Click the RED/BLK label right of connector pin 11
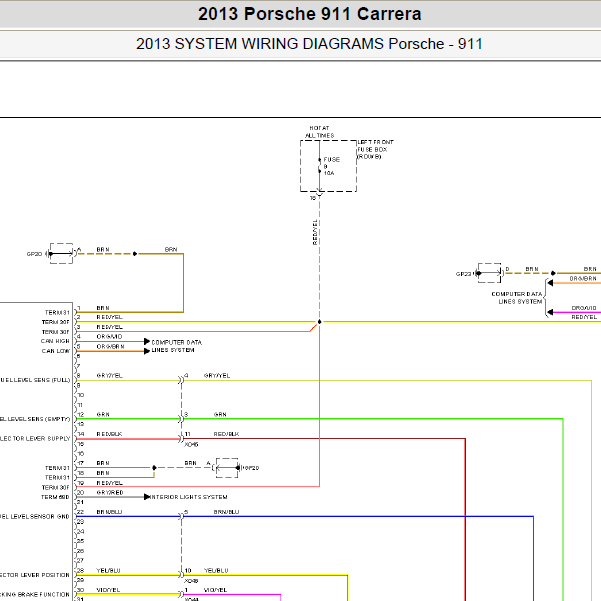The width and height of the screenshot is (601, 601). pos(226,434)
